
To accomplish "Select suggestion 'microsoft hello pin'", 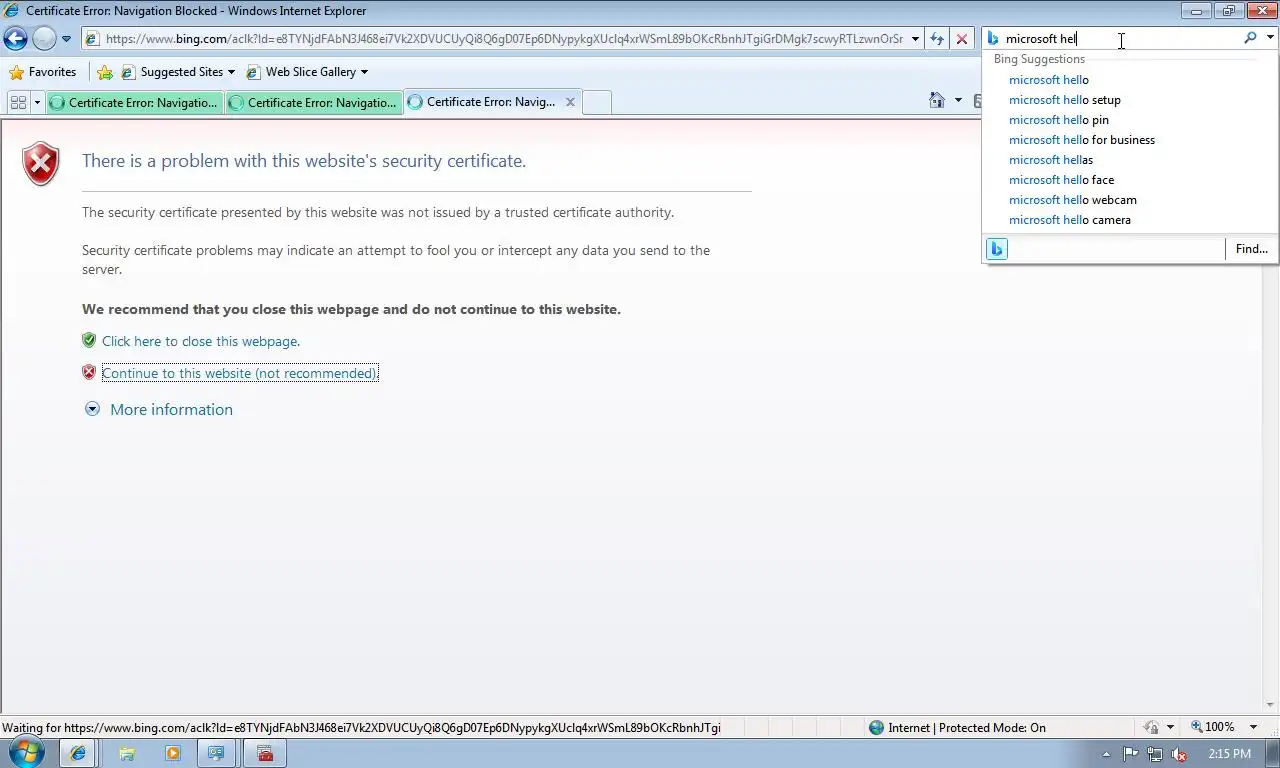I will coord(1059,120).
